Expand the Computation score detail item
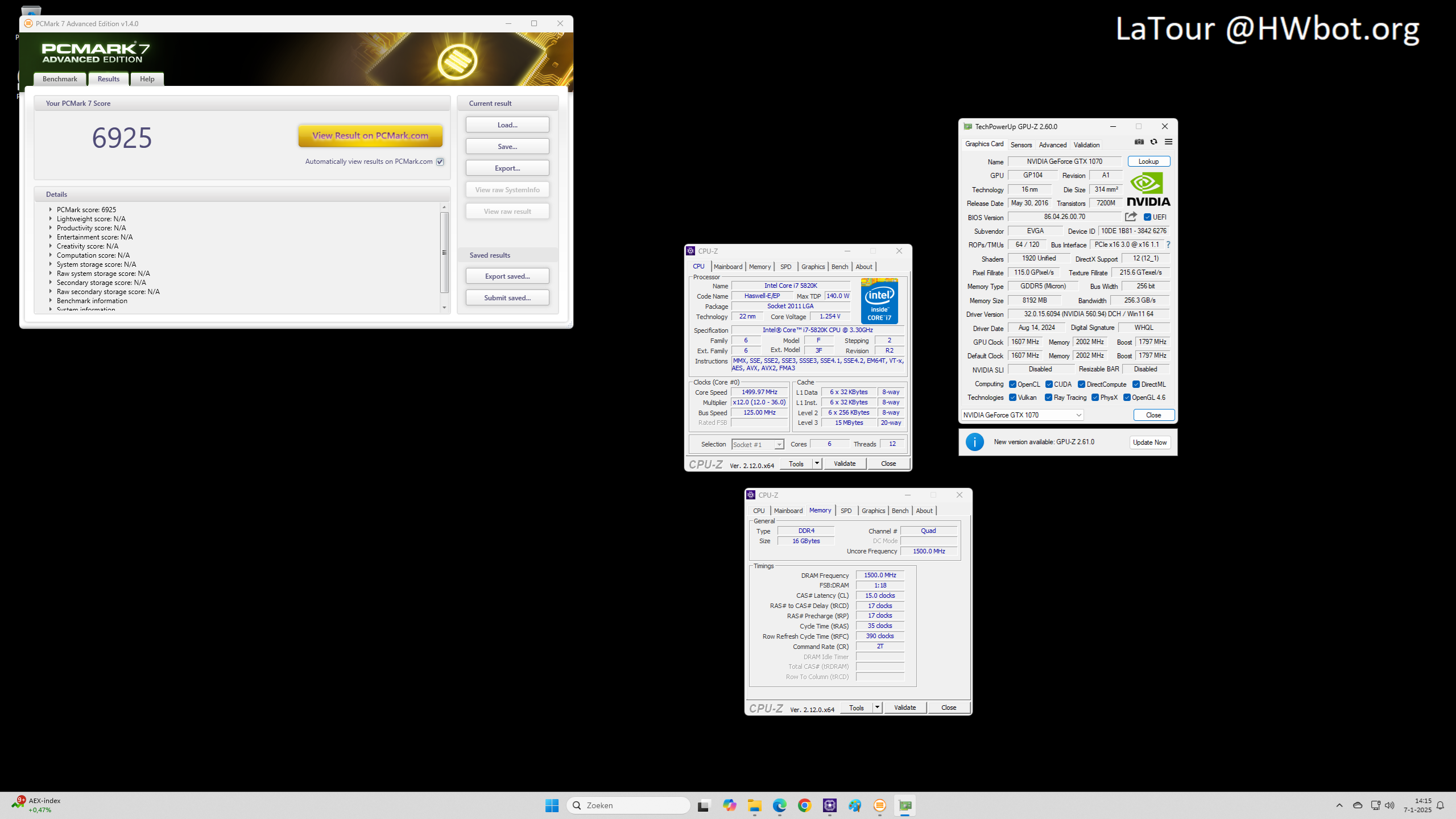The width and height of the screenshot is (1456, 819). (50, 255)
